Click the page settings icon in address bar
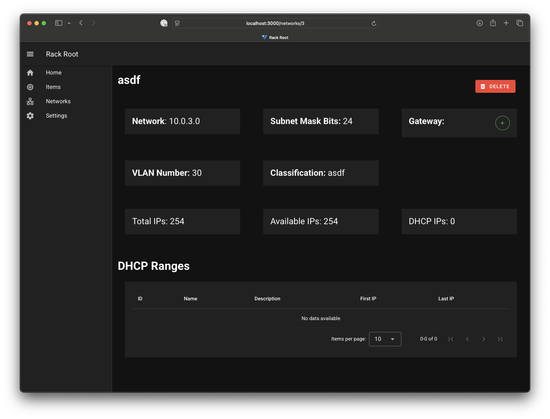 pos(177,23)
